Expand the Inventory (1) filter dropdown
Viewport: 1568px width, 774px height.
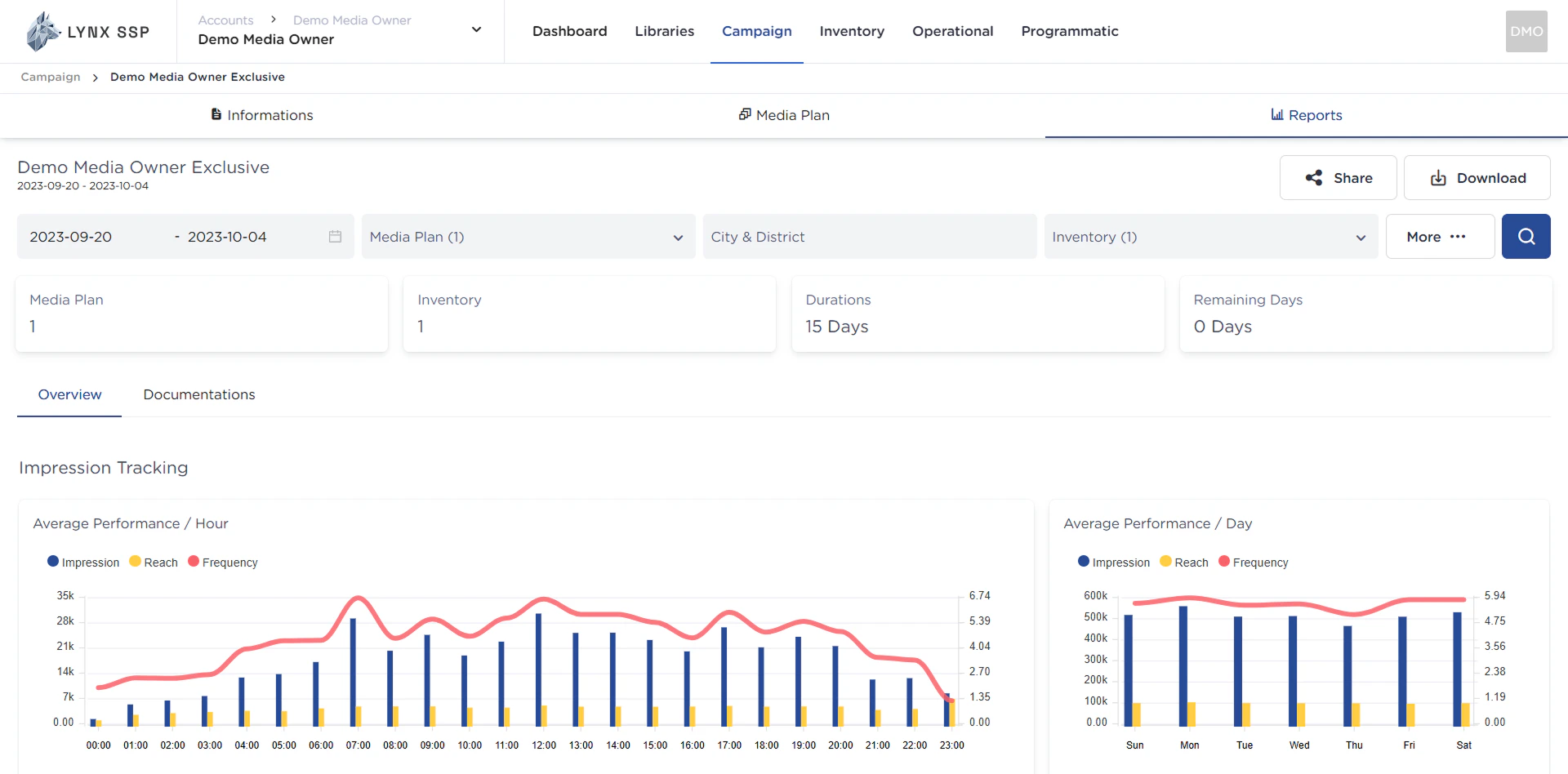1210,237
